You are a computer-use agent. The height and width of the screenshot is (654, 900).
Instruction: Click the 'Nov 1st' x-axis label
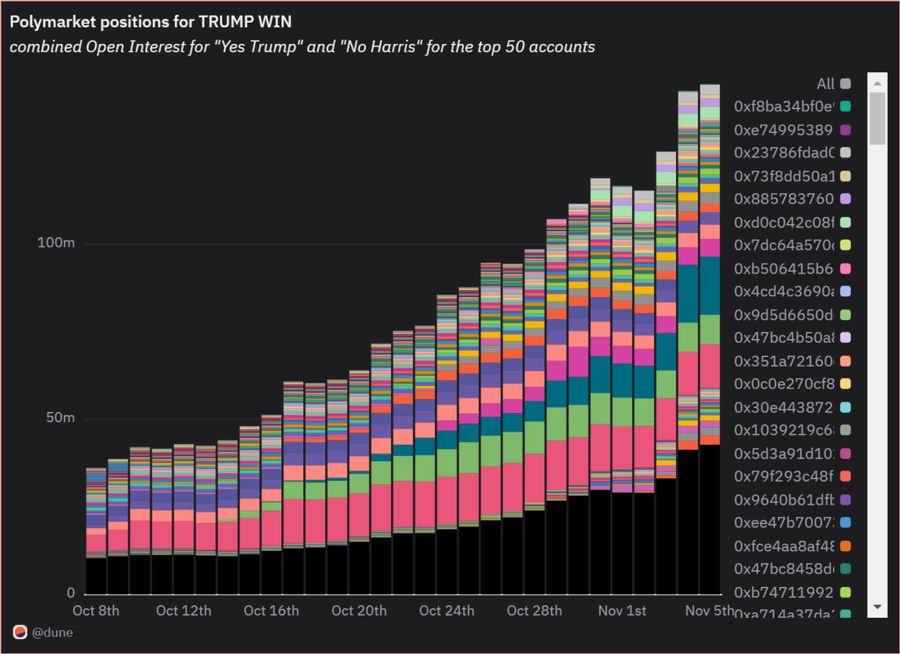tap(622, 610)
